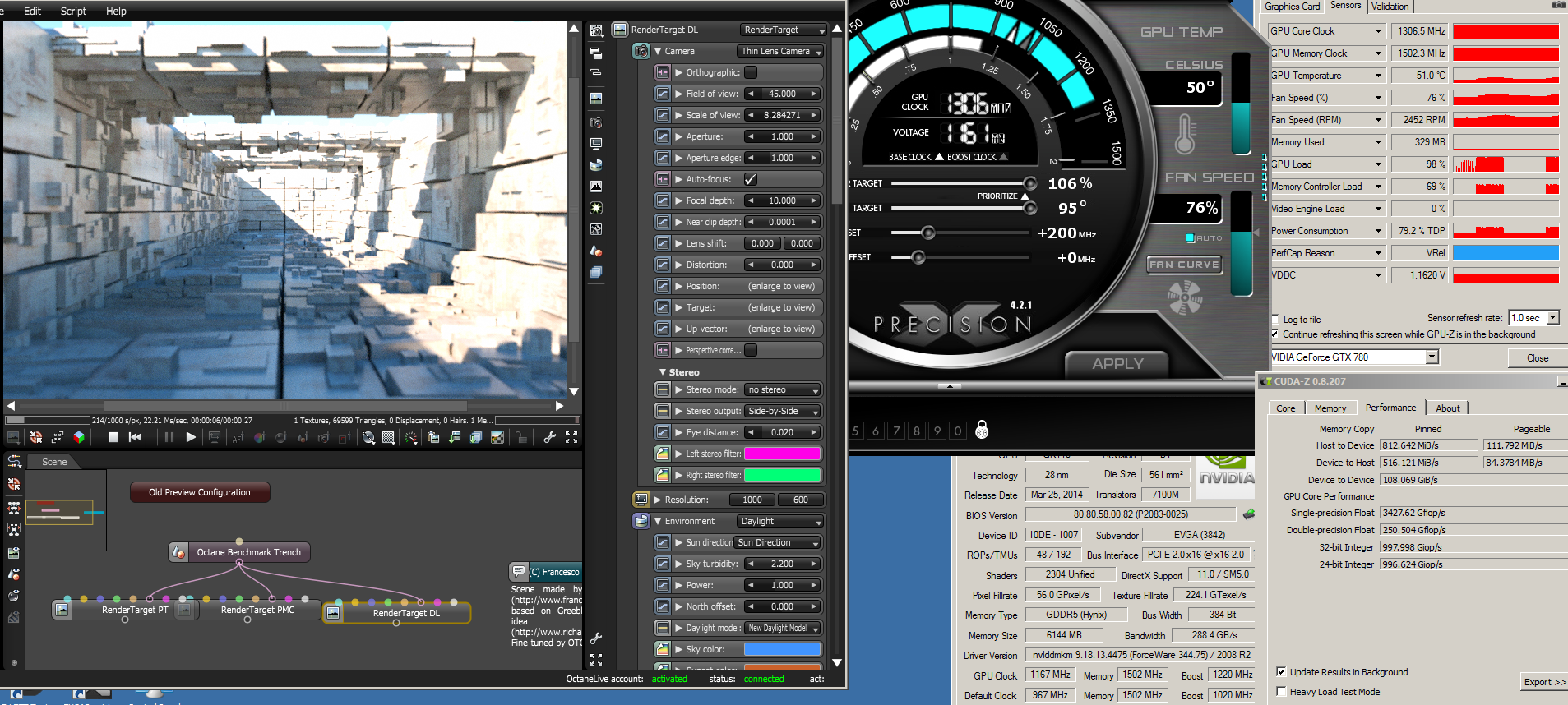Open the RenderTarget node type dropdown
This screenshot has width=1568, height=705.
(x=783, y=30)
